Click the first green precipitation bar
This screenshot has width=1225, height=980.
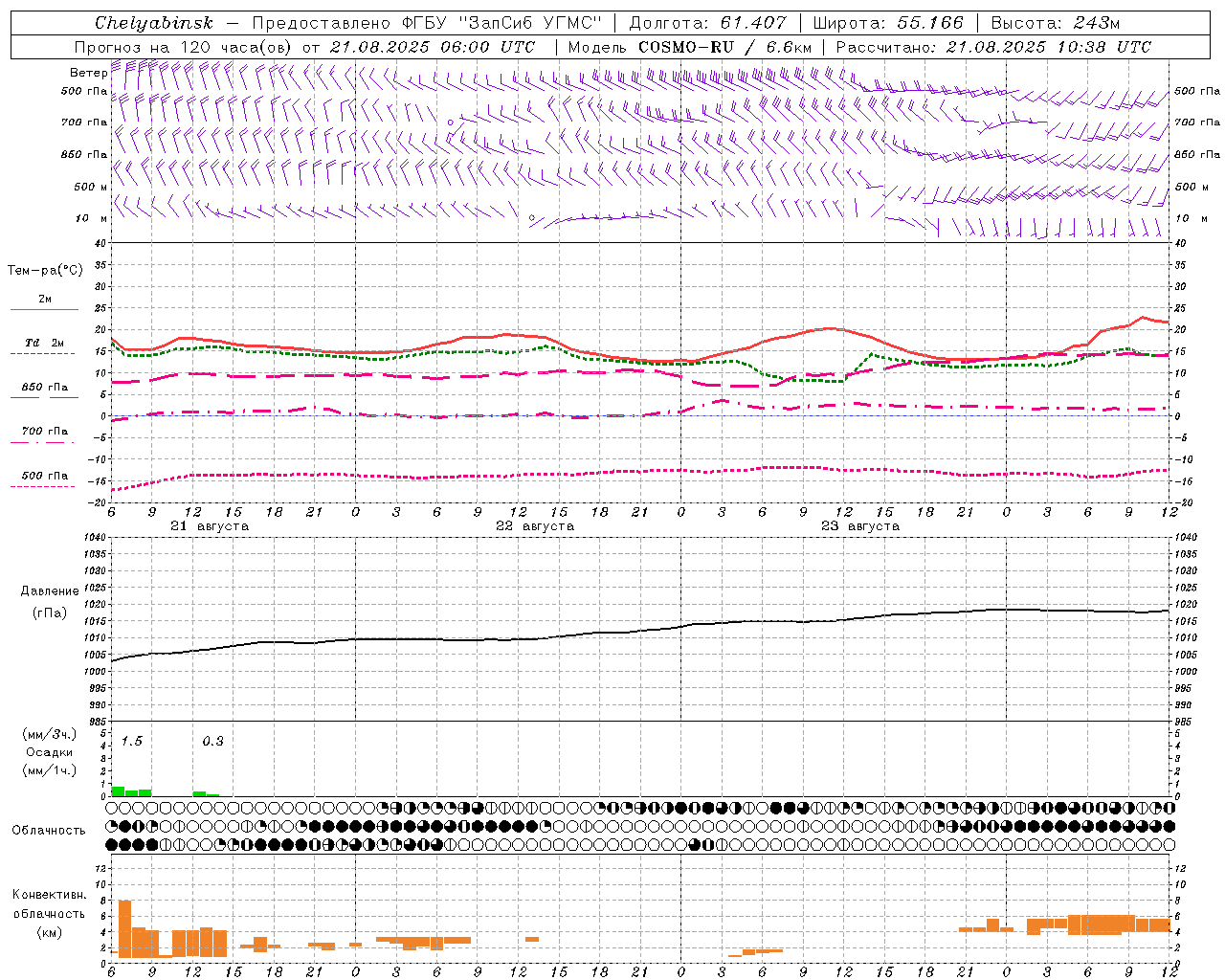pyautogui.click(x=119, y=791)
